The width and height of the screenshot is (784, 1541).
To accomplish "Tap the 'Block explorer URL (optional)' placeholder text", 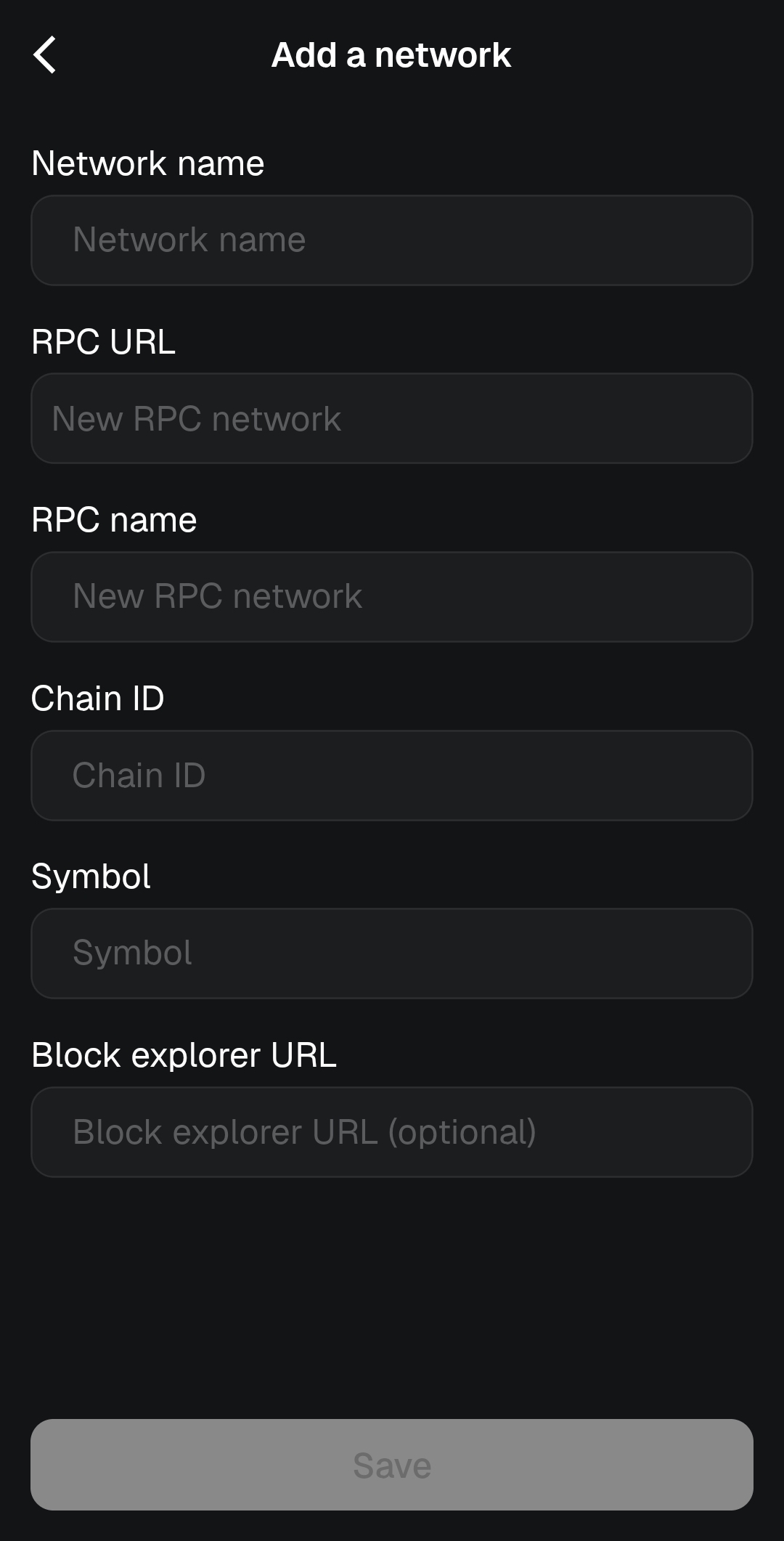I will pos(305,1133).
